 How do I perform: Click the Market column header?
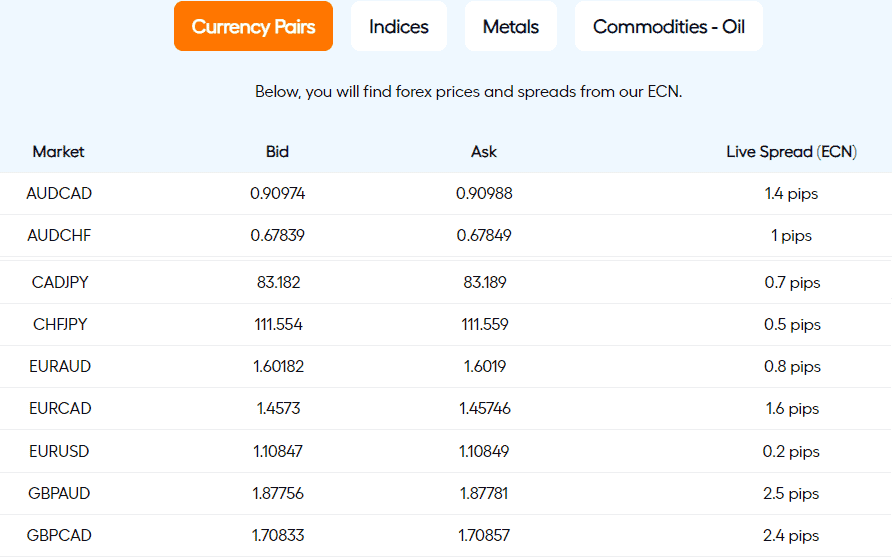click(59, 151)
